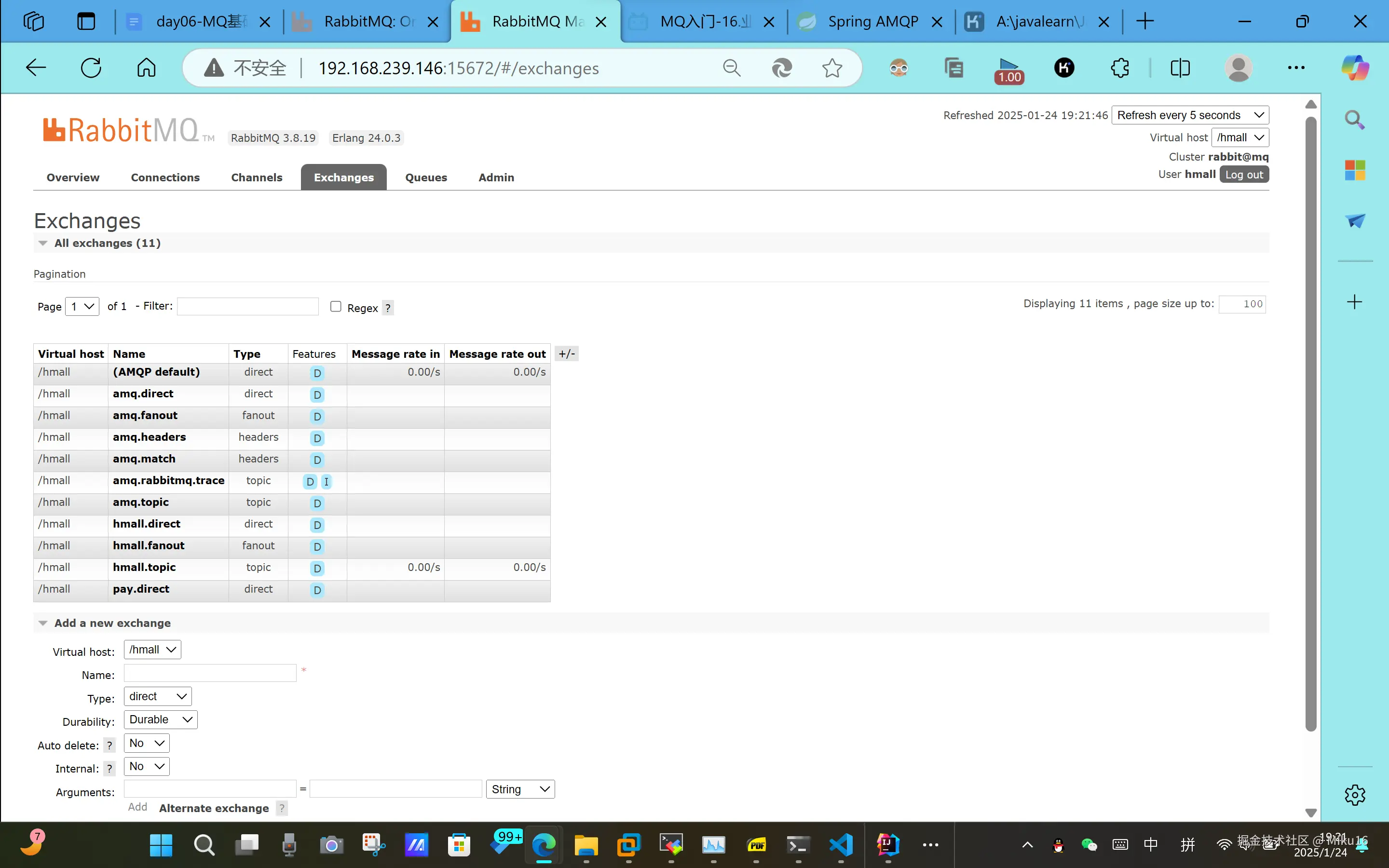Open Visual Studio Code from taskbar
Image resolution: width=1389 pixels, height=868 pixels.
click(x=842, y=844)
